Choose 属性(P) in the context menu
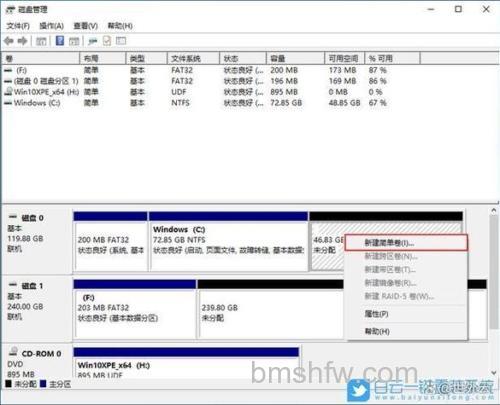The height and width of the screenshot is (405, 500). [406, 314]
